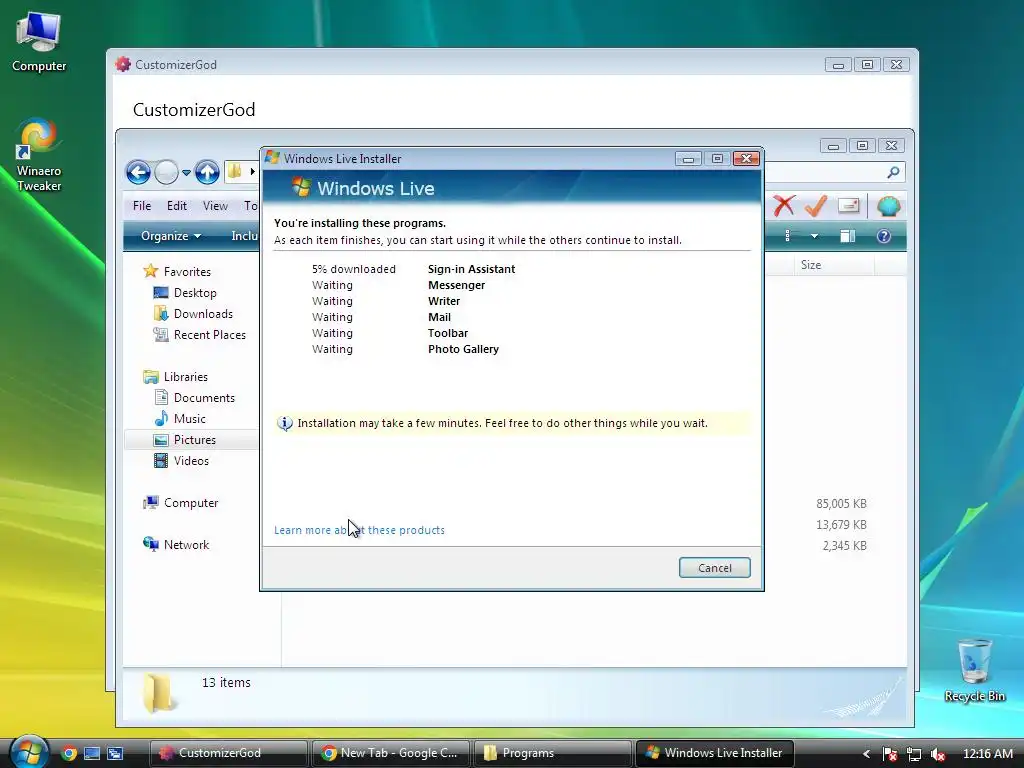This screenshot has width=1024, height=768.
Task: Select Favorites in the navigation pane
Action: pyautogui.click(x=177, y=271)
